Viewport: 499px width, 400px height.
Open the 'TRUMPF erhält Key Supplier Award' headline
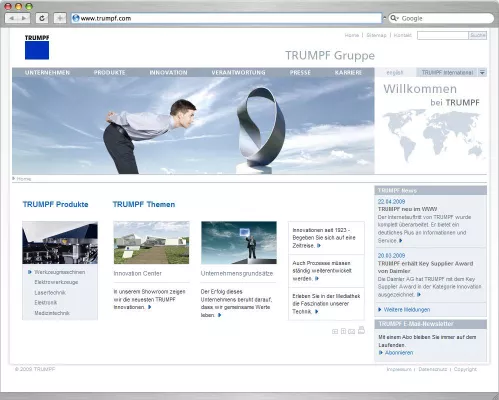pos(425,267)
